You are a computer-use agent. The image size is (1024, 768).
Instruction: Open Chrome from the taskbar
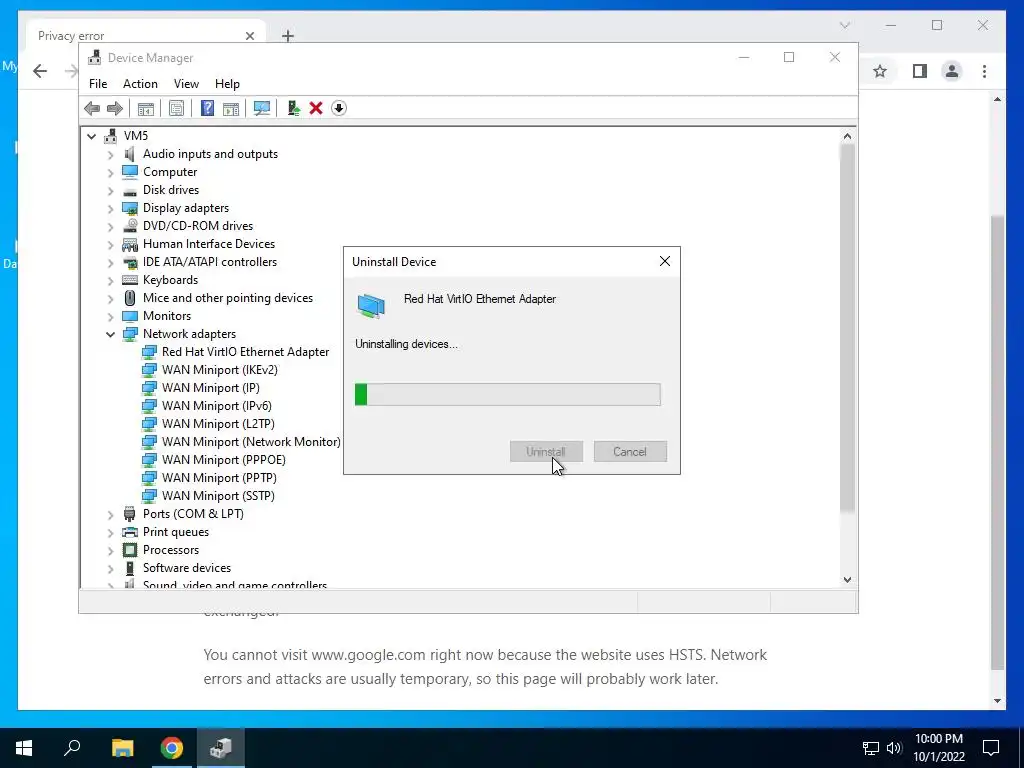click(172, 748)
